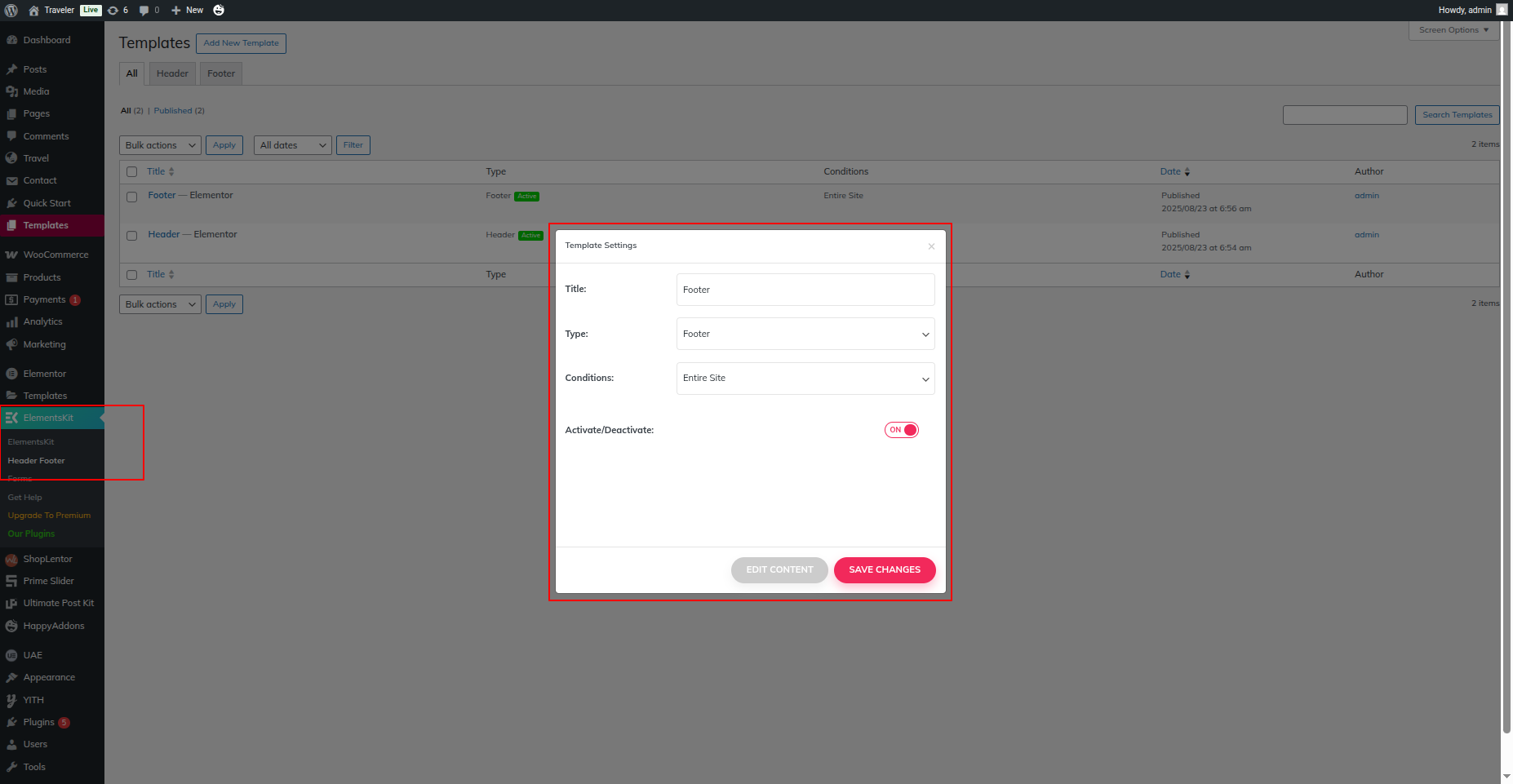
Task: Click the updates icon in admin bar
Action: click(x=113, y=11)
